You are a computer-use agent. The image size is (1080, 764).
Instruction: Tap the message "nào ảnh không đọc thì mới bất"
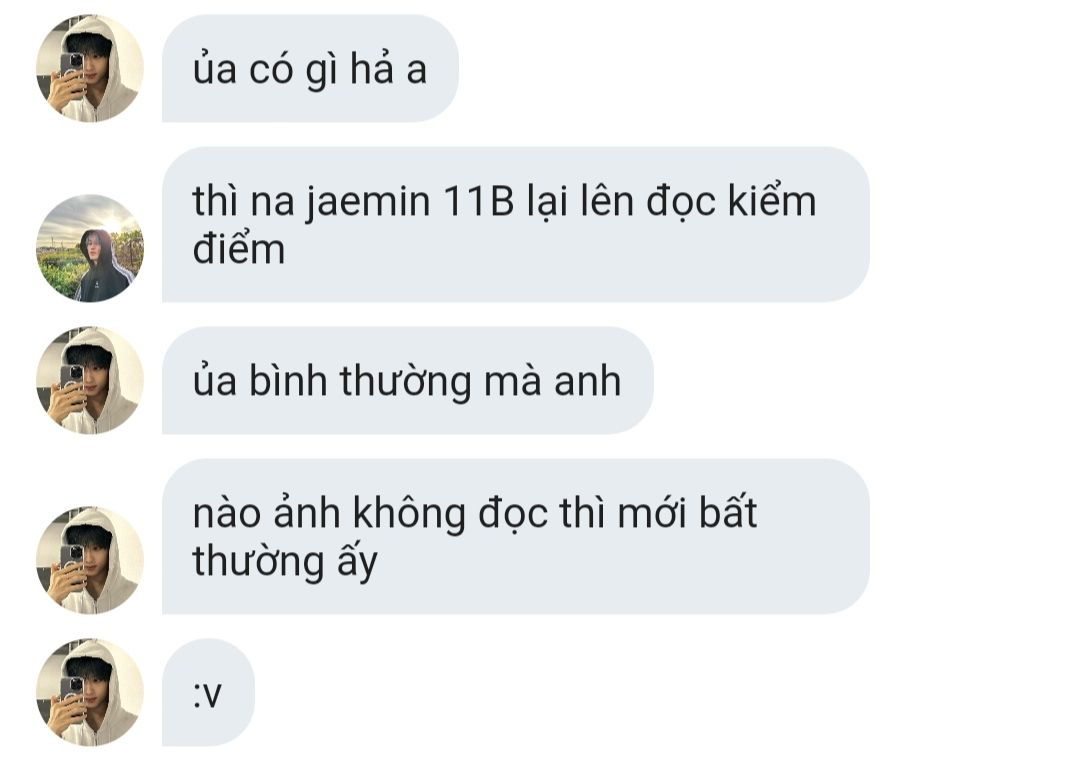[515, 536]
